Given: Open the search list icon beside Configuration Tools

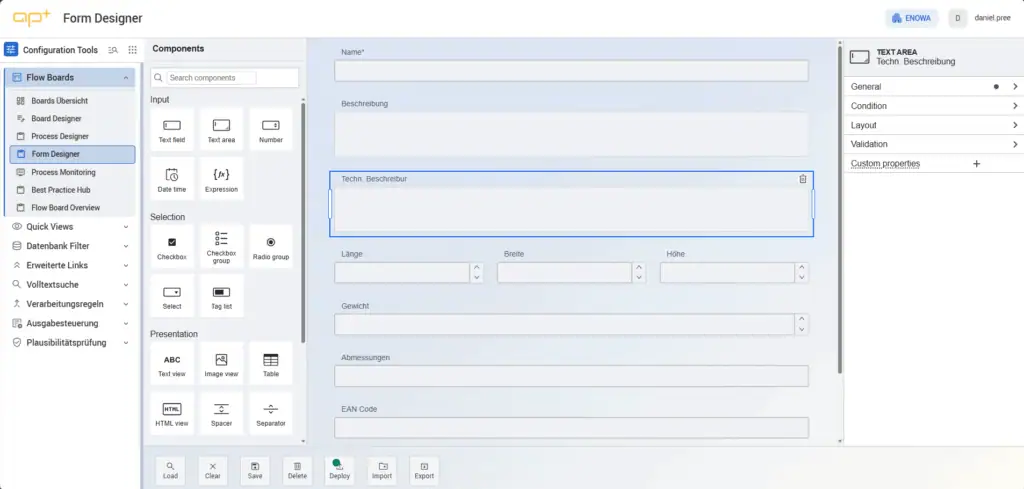Looking at the screenshot, I should tap(113, 50).
